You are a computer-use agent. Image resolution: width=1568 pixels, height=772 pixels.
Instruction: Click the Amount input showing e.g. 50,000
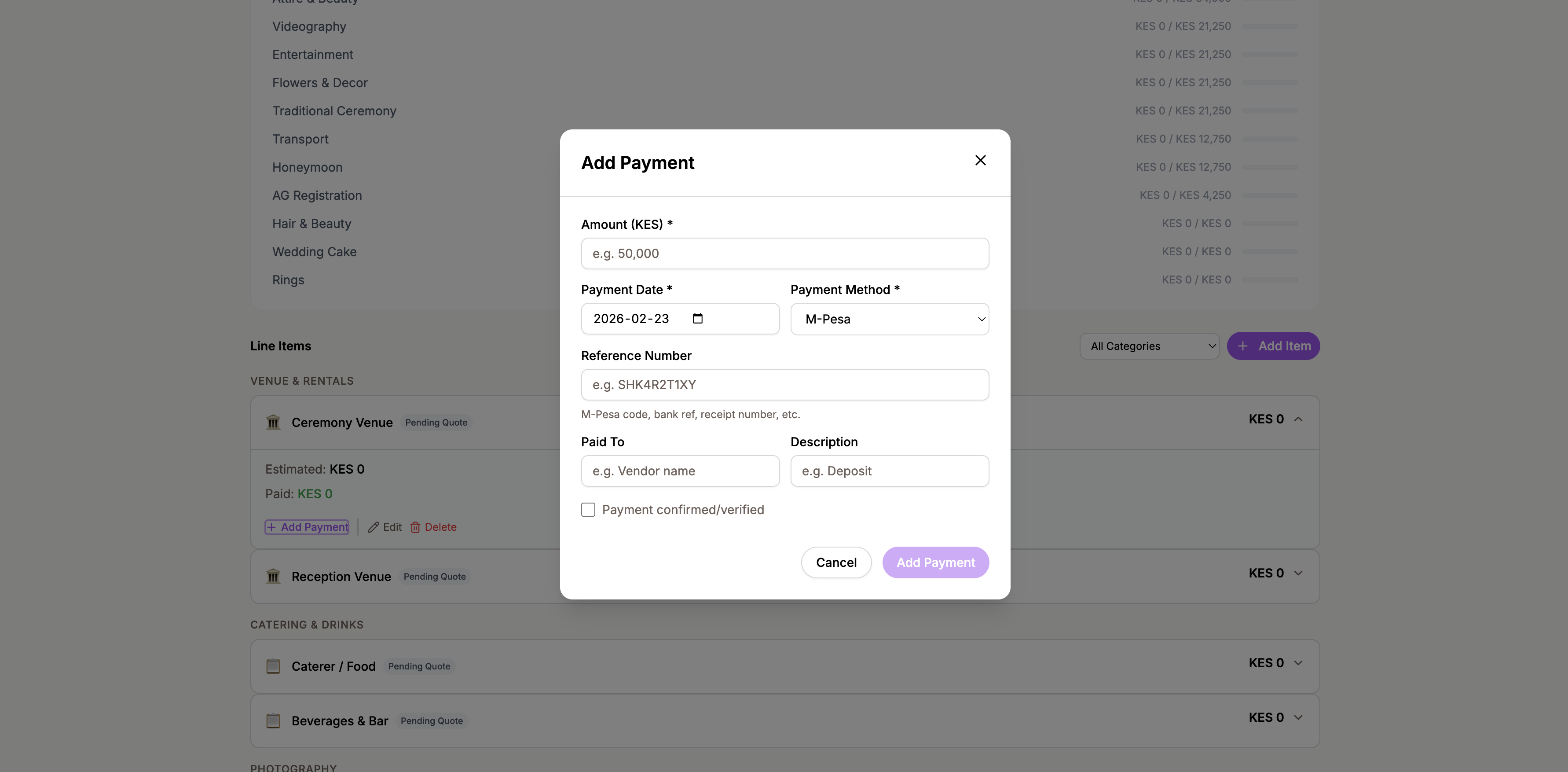784,253
